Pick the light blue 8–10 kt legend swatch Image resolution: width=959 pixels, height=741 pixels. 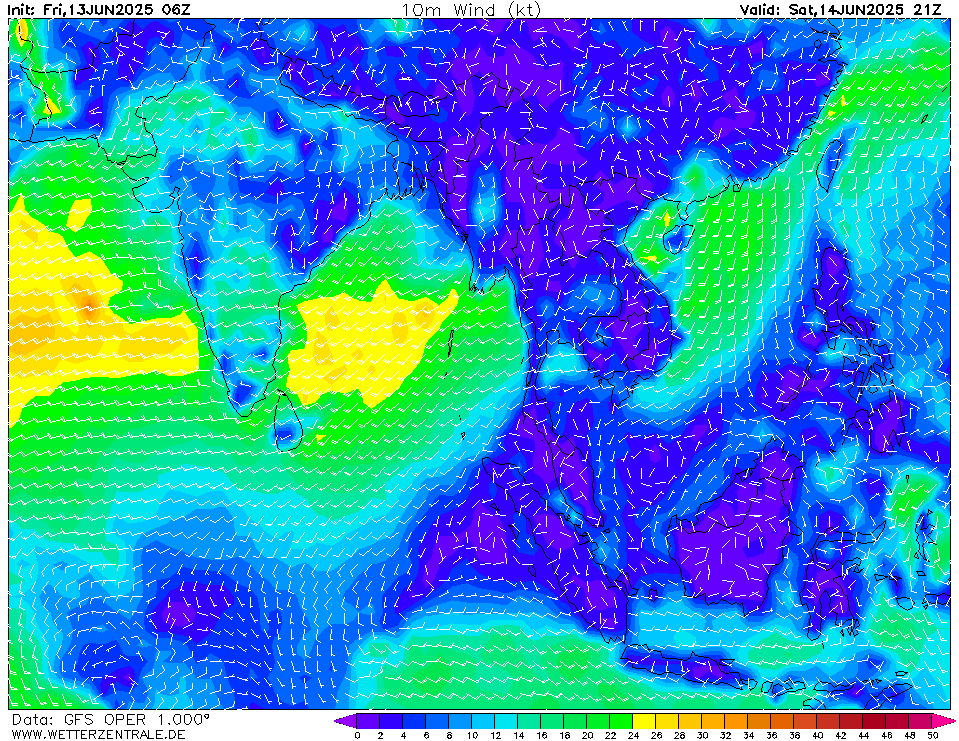tap(460, 721)
